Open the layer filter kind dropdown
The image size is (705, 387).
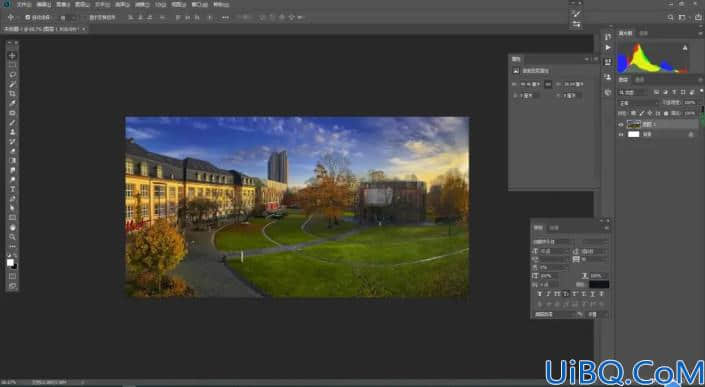(x=633, y=93)
